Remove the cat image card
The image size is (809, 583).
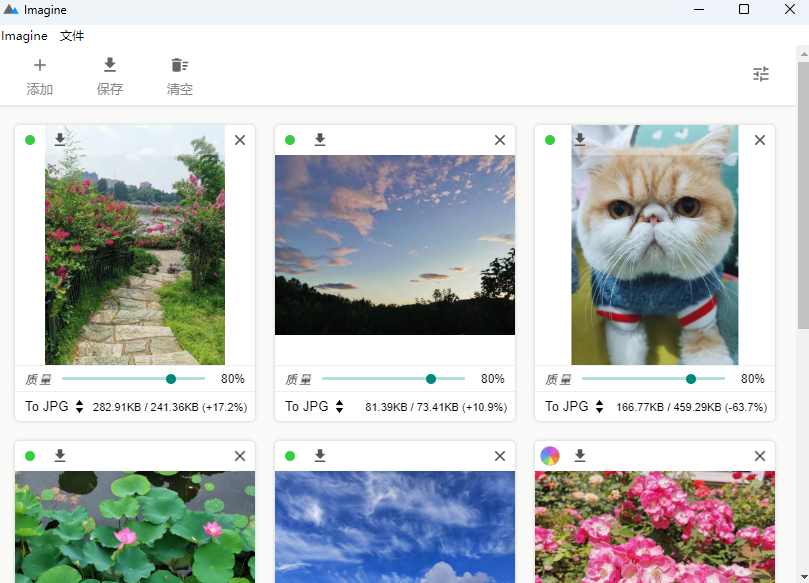coord(760,140)
